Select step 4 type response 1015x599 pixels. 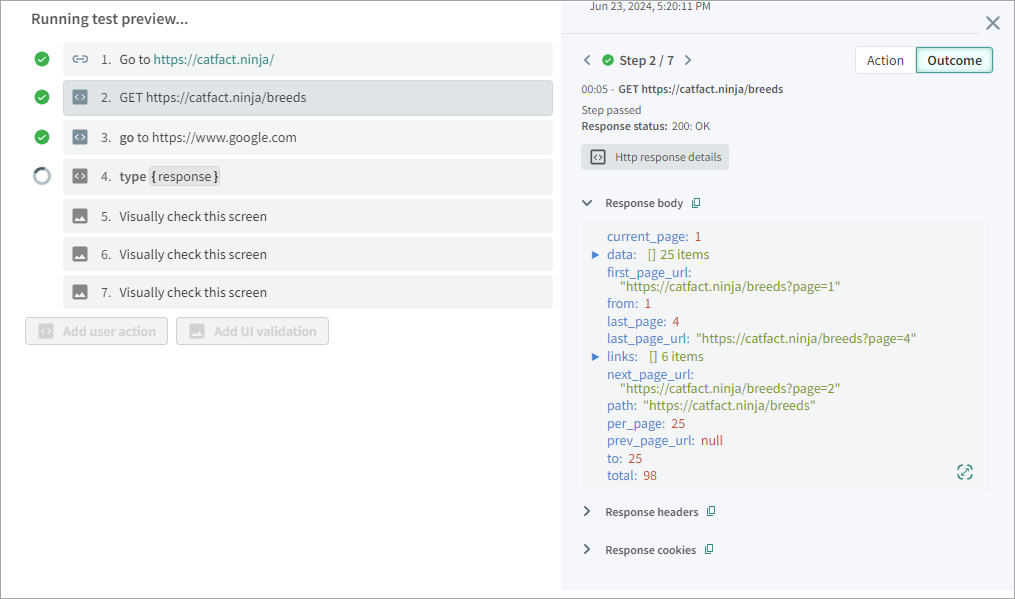pyautogui.click(x=307, y=176)
